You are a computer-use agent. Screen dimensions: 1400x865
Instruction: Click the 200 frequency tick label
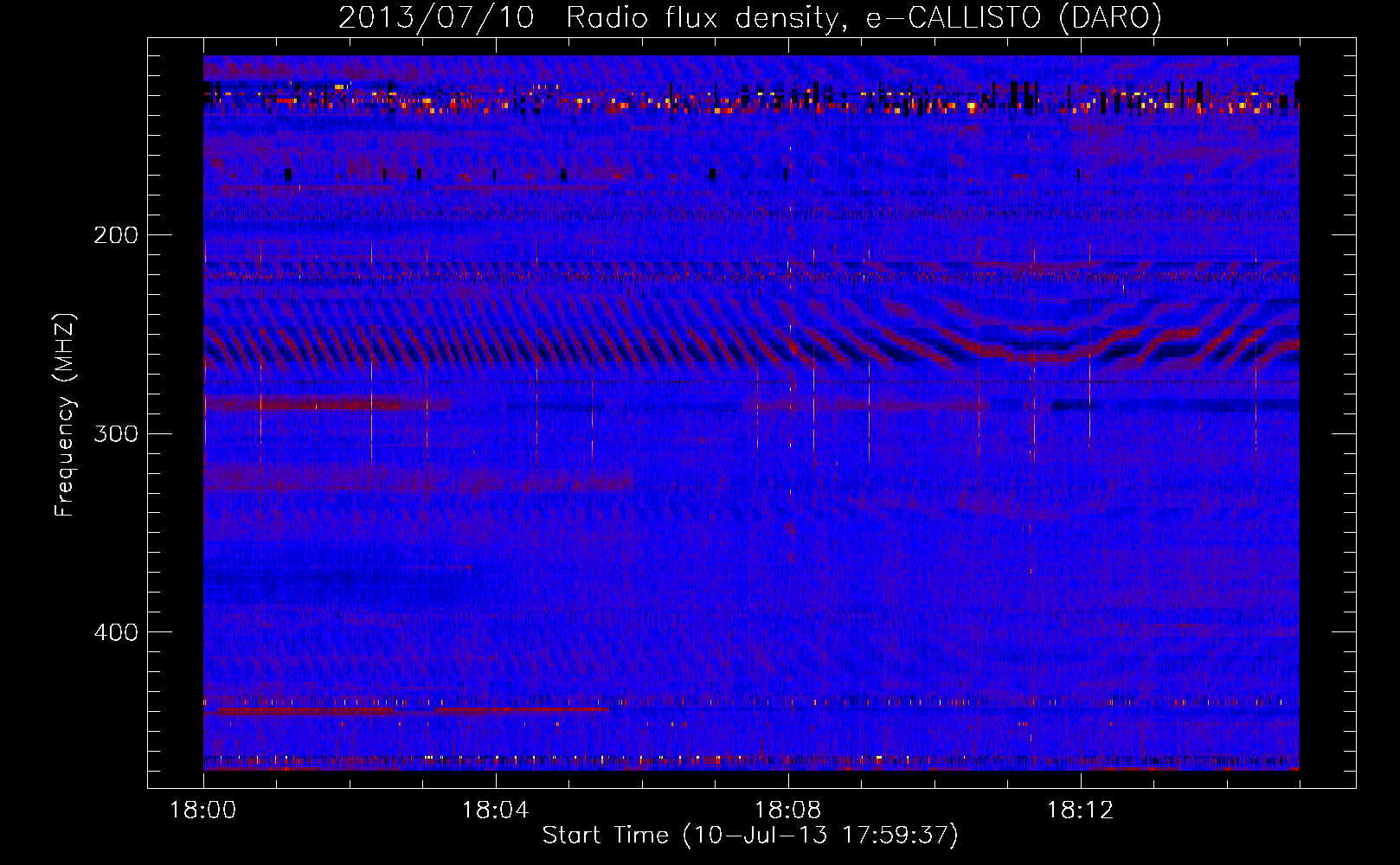click(x=116, y=235)
